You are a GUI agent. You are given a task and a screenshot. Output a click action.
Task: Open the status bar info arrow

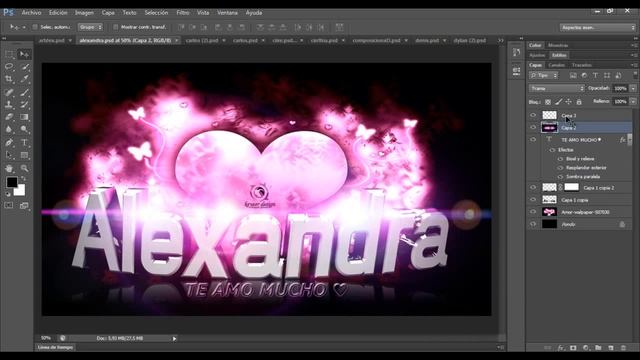click(x=174, y=338)
